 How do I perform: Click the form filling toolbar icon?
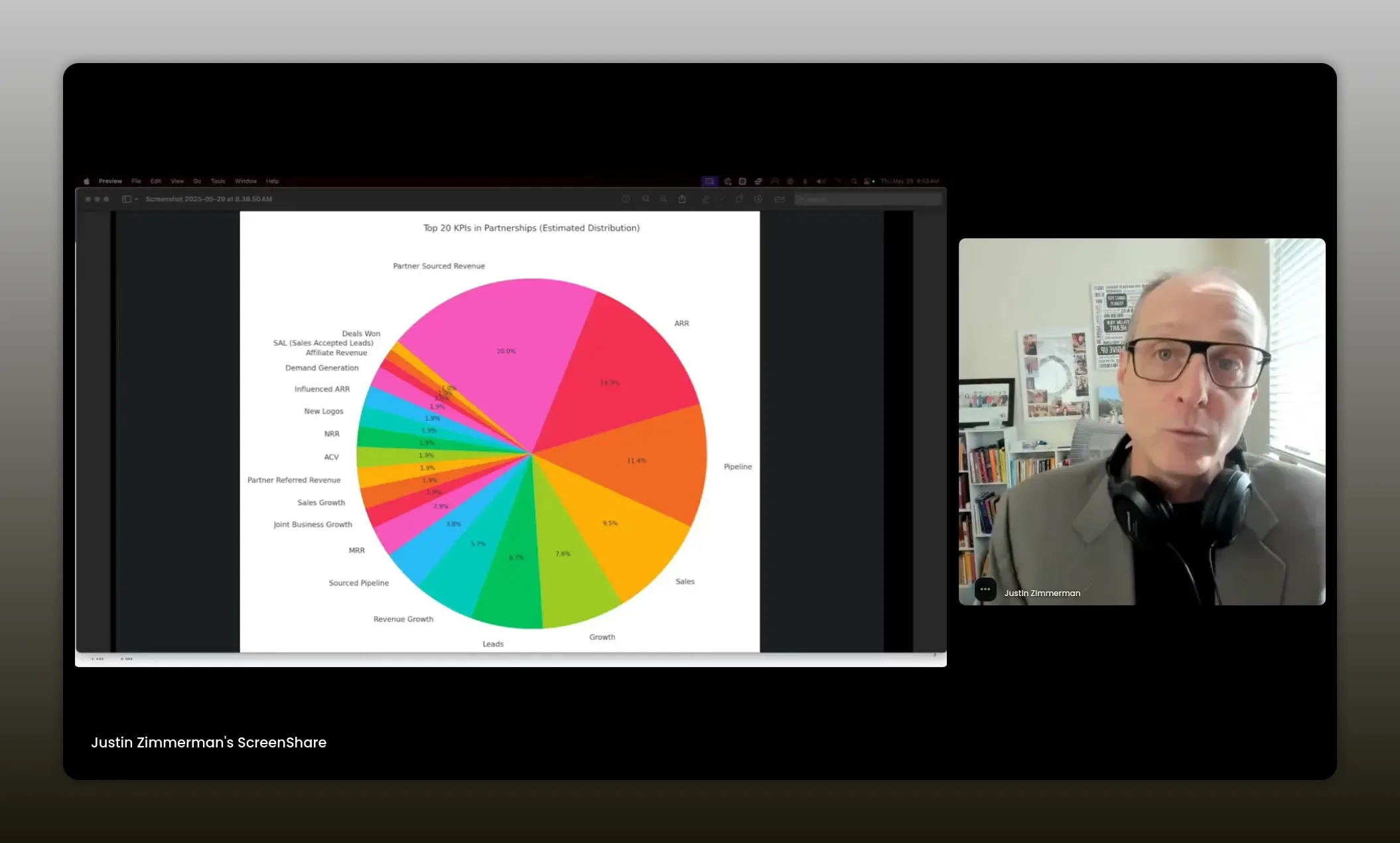(x=780, y=199)
